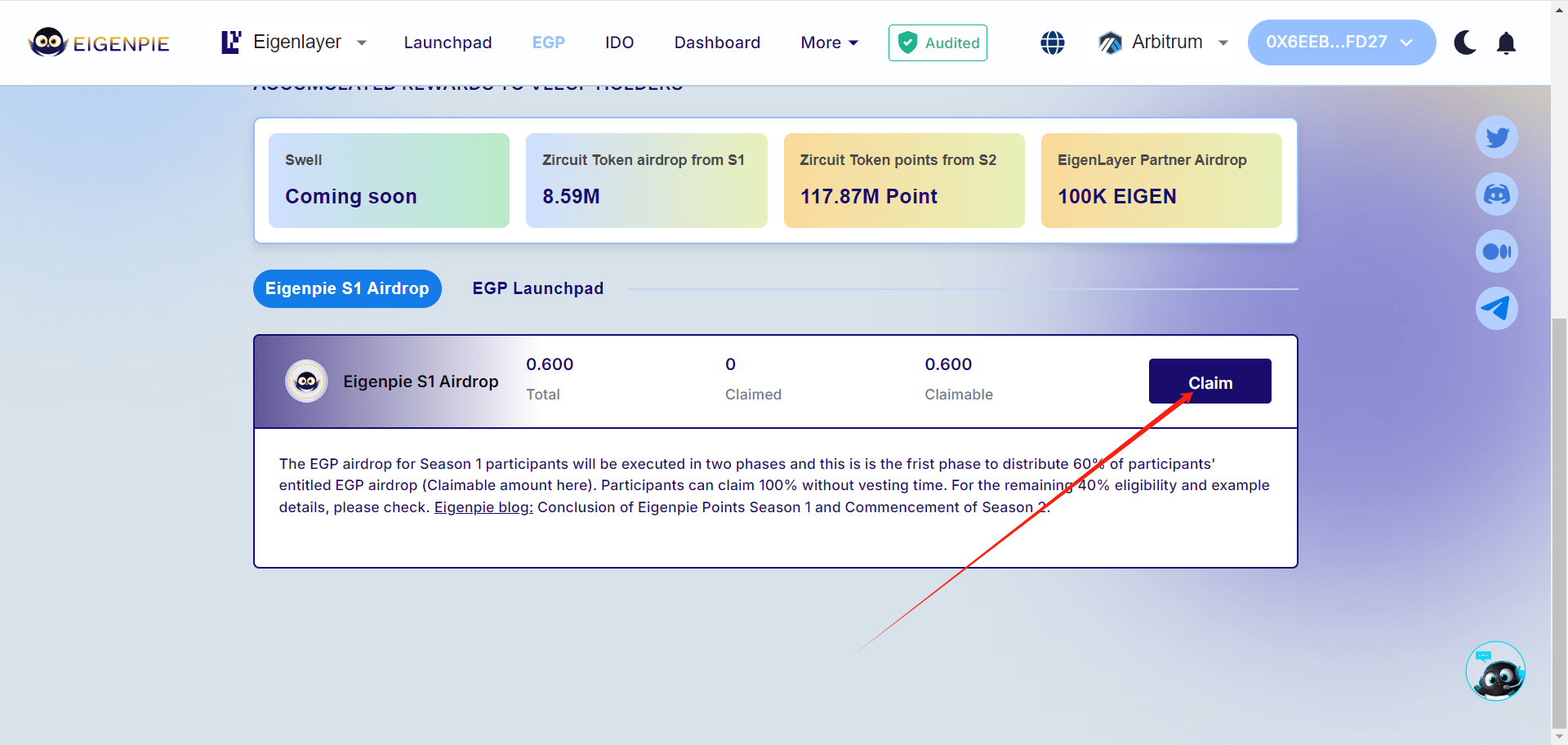Viewport: 1568px width, 745px height.
Task: Open the Discord social link
Action: pos(1497,194)
